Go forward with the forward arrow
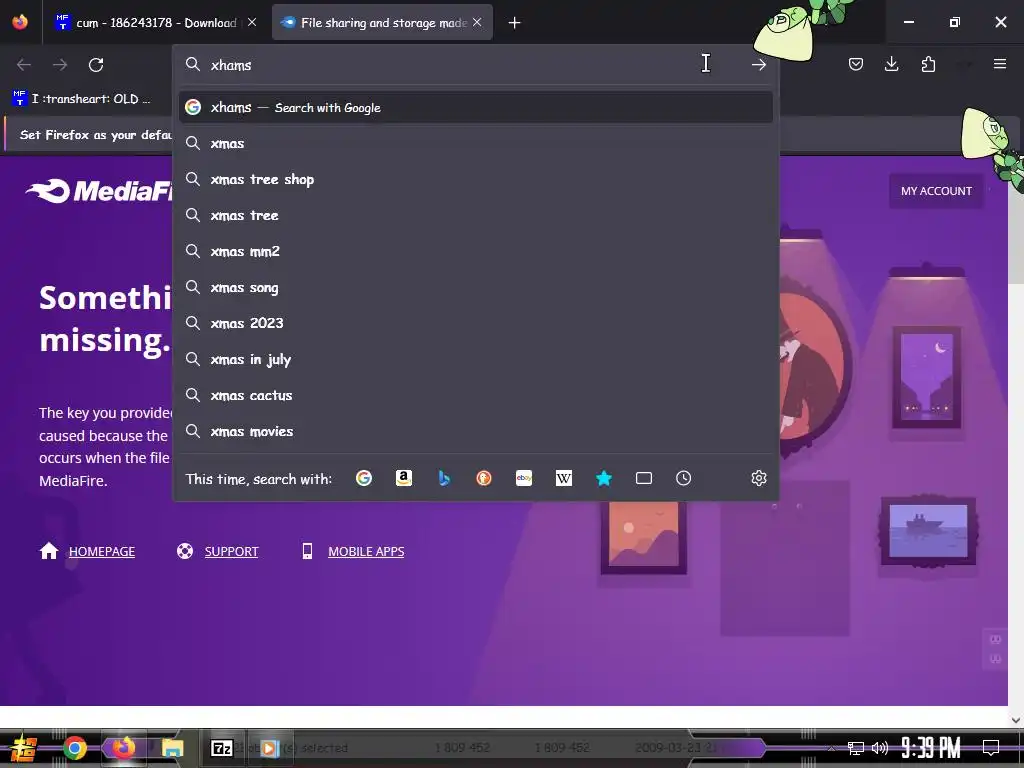The image size is (1024, 768). 60,65
